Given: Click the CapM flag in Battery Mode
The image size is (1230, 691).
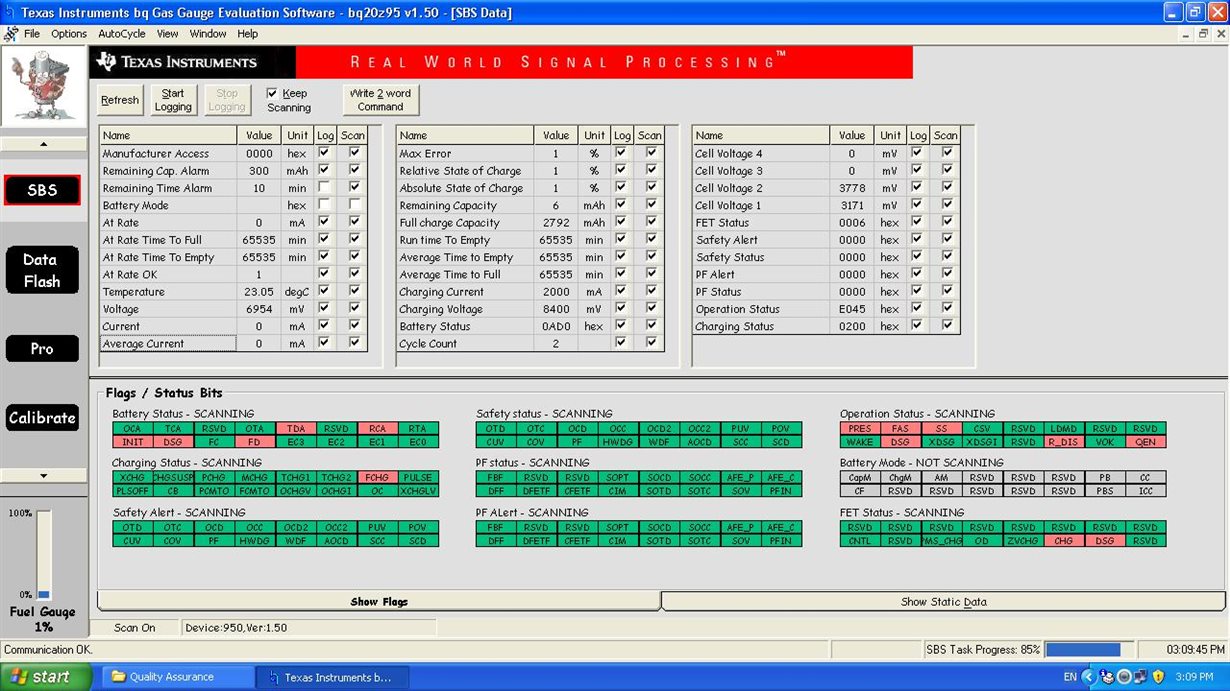Looking at the screenshot, I should (860, 477).
